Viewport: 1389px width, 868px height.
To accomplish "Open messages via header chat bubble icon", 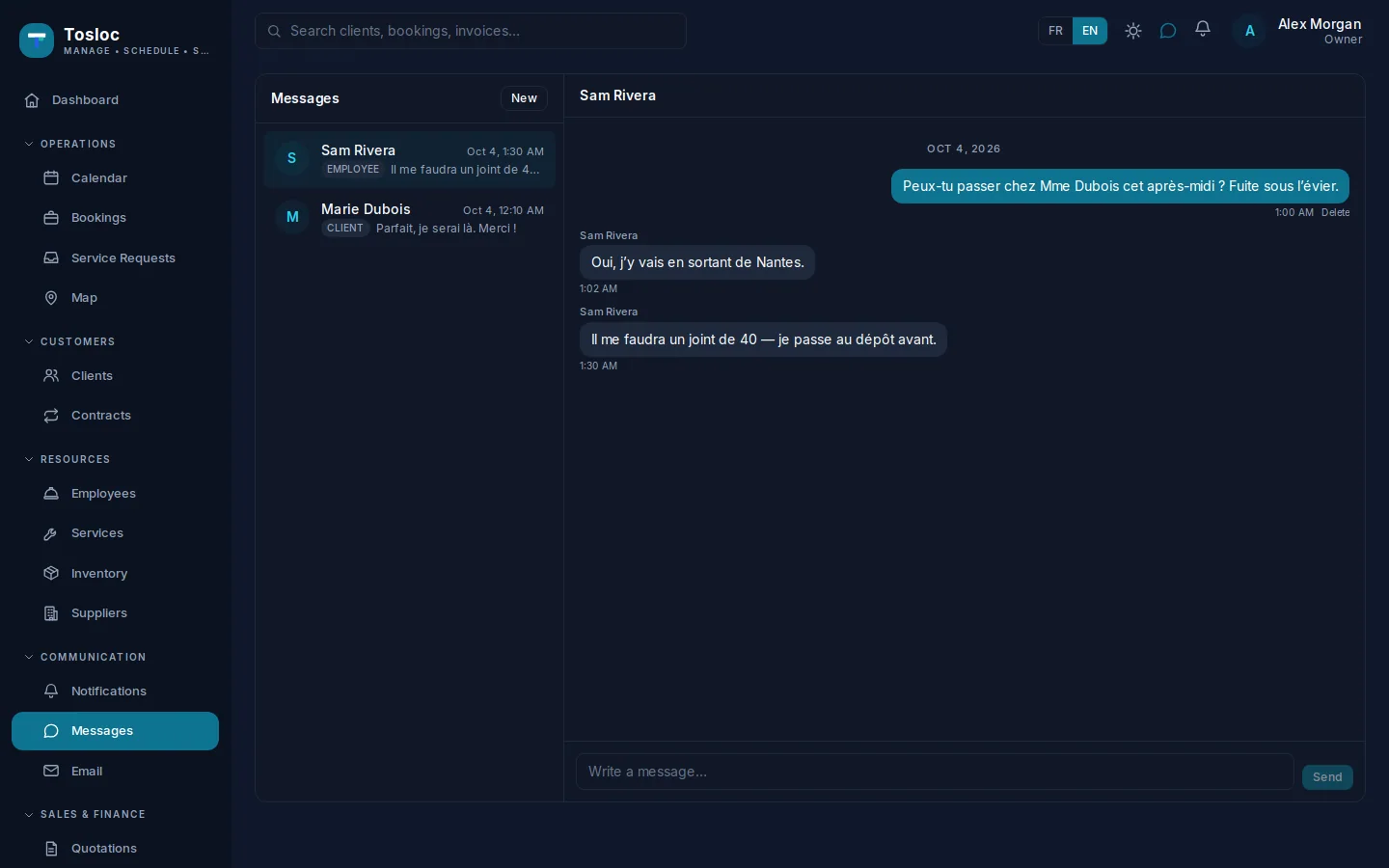I will [1168, 31].
